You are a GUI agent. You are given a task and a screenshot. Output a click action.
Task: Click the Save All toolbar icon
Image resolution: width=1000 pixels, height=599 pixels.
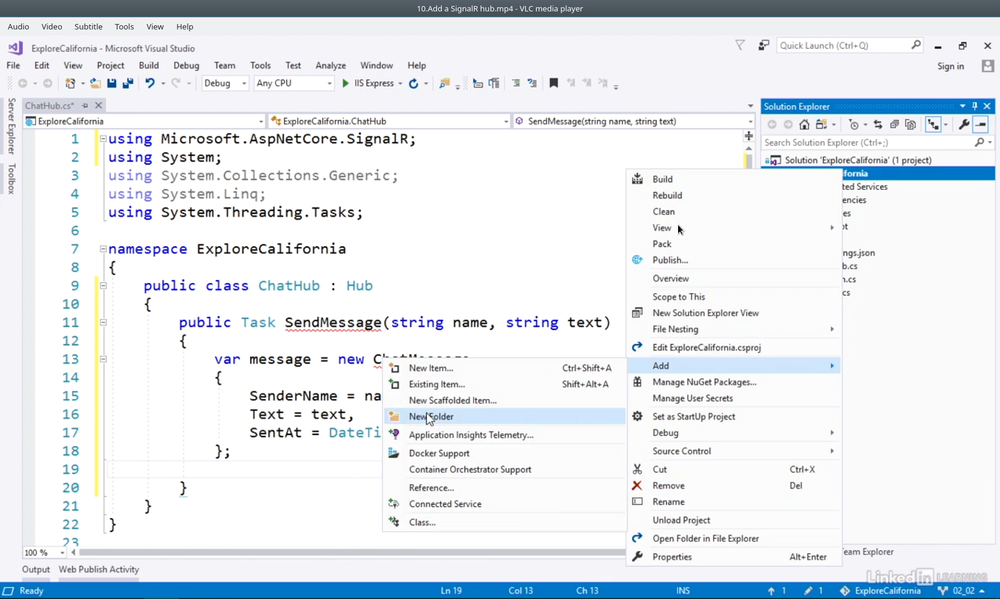[128, 84]
